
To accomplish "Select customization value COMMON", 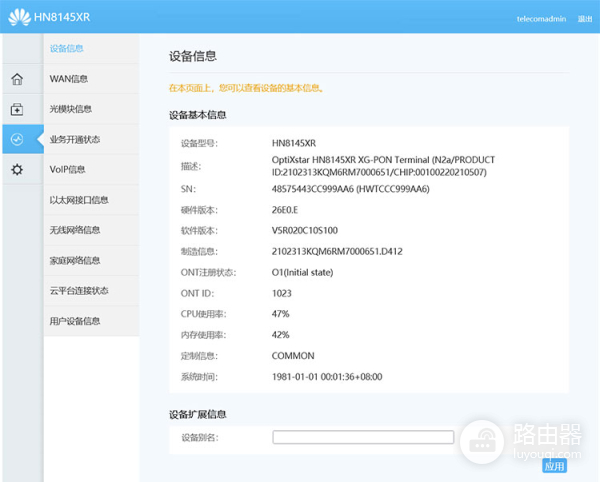I will (293, 356).
